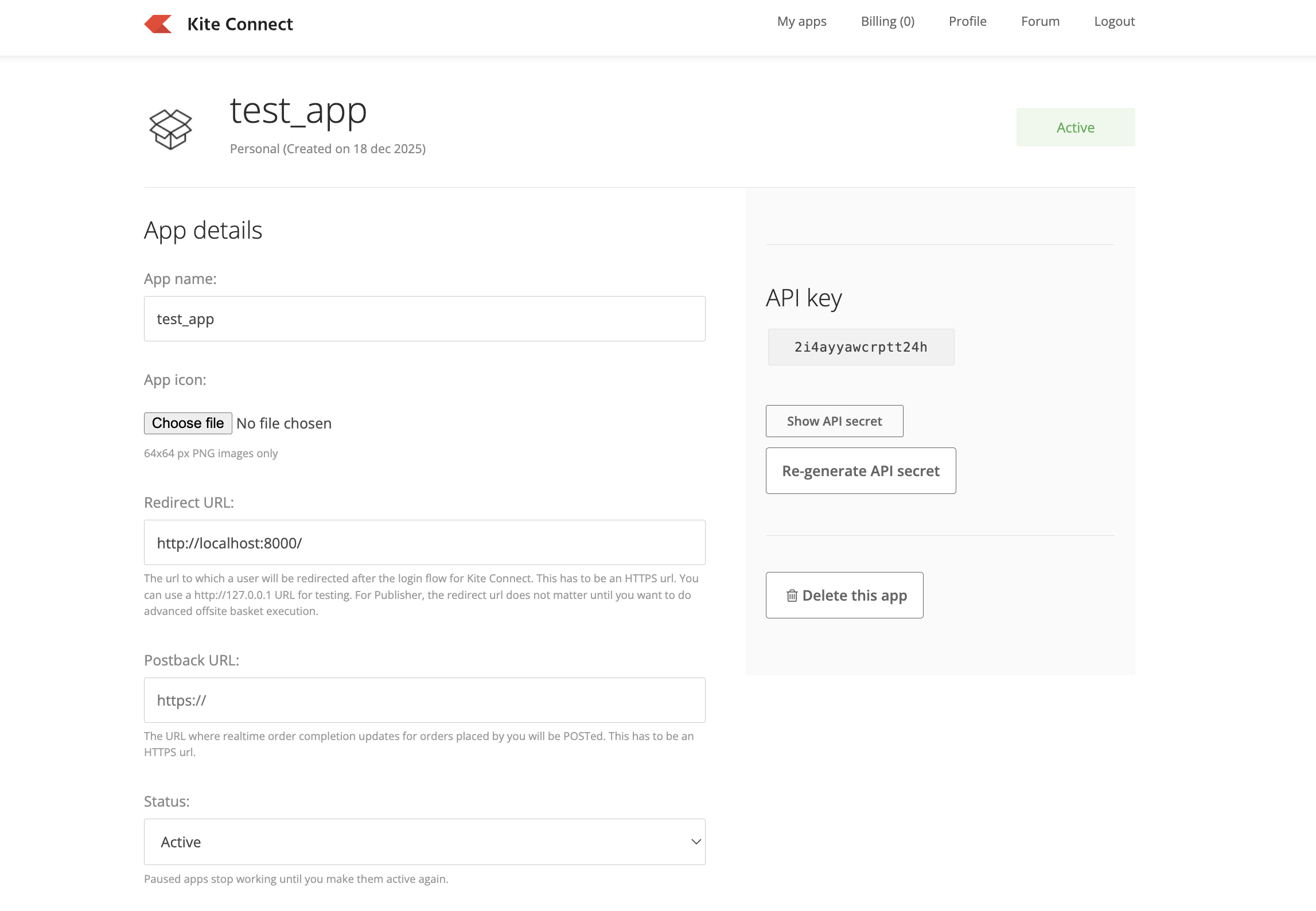Log out using the Logout link
This screenshot has width=1316, height=911.
(1114, 21)
